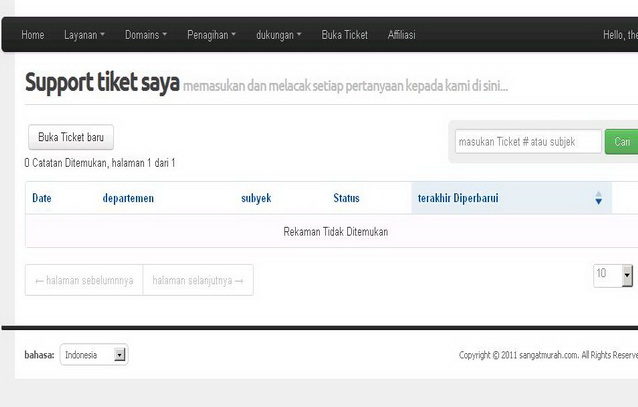The height and width of the screenshot is (407, 638).
Task: Open the Layanan dropdown menu
Action: tap(84, 35)
